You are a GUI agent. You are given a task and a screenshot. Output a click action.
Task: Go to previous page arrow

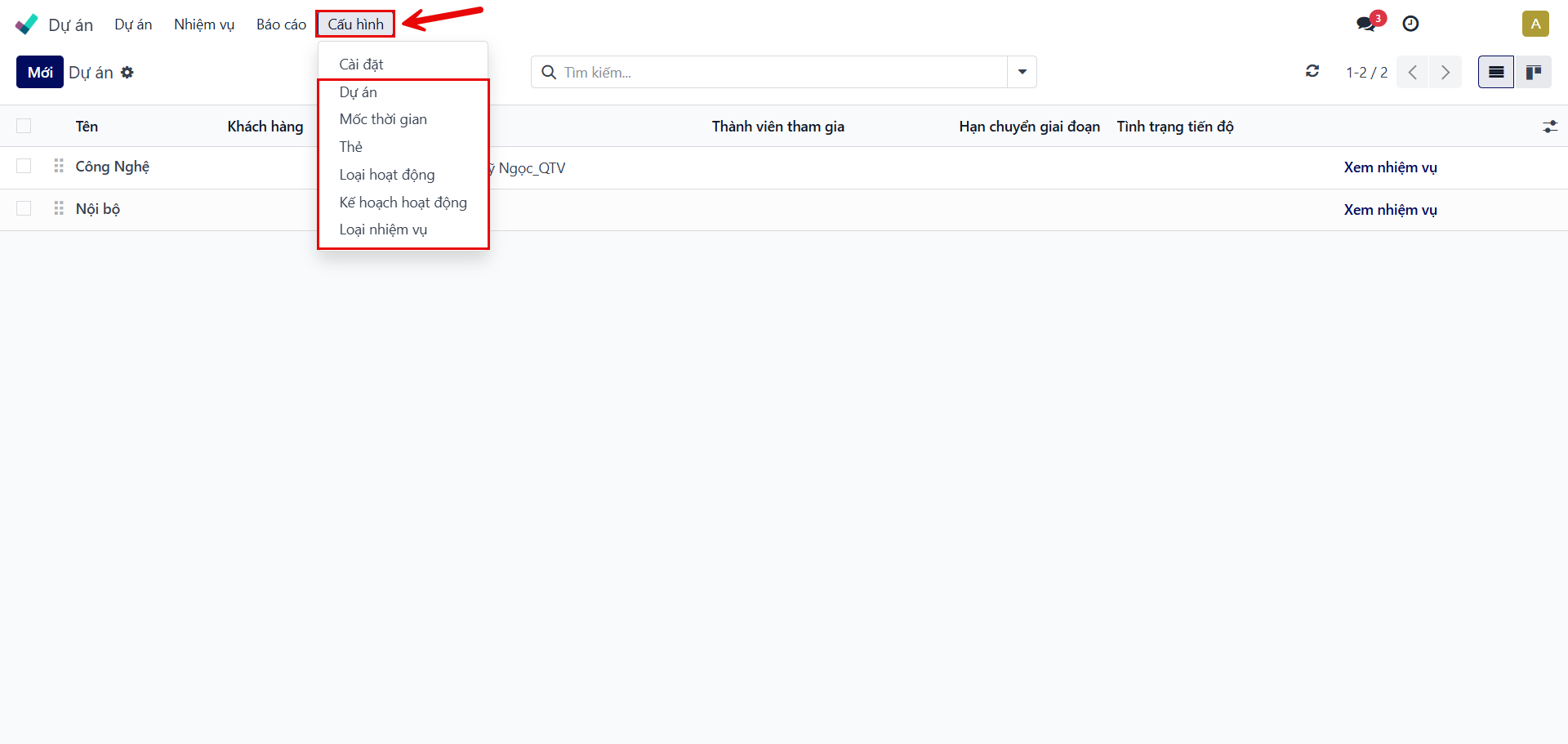click(1413, 72)
